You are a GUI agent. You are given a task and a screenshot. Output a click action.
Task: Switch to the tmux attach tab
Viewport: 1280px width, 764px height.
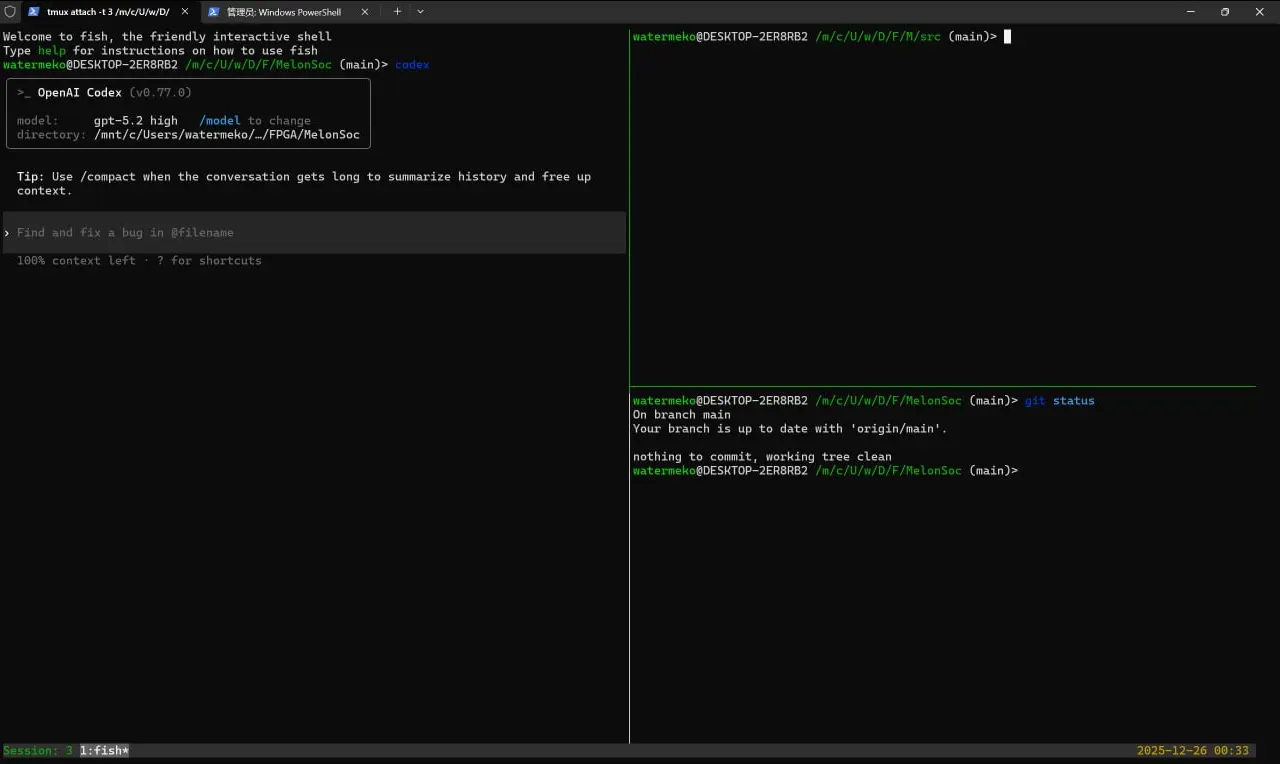pos(108,12)
